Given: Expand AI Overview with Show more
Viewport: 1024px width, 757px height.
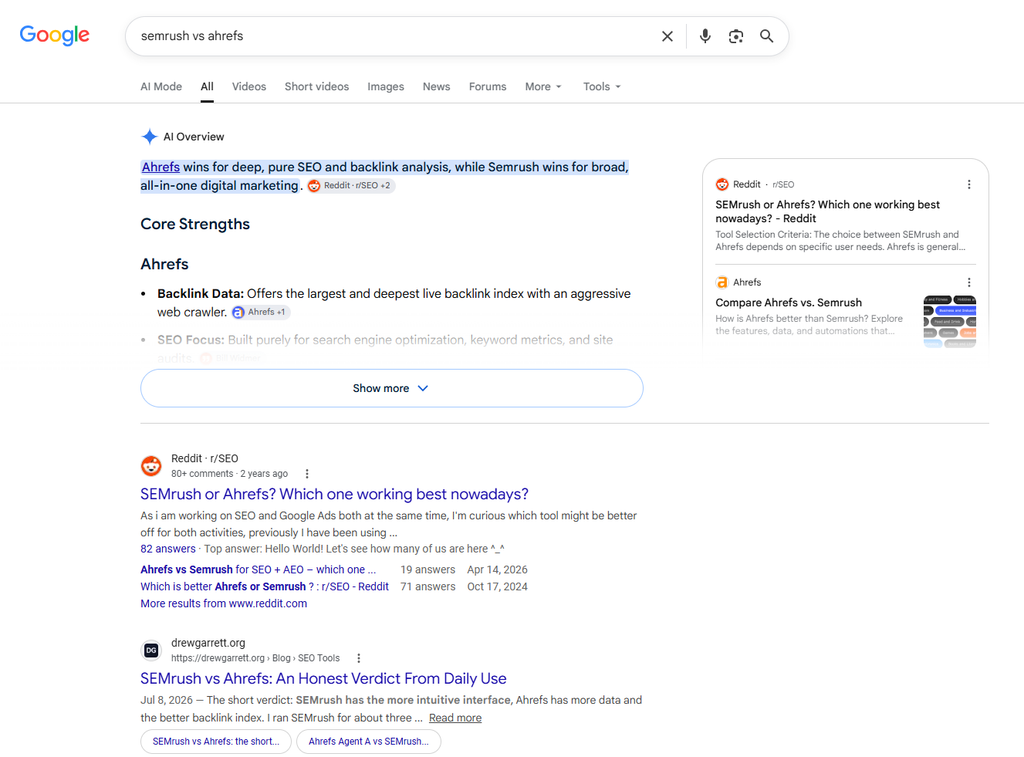Looking at the screenshot, I should point(392,388).
